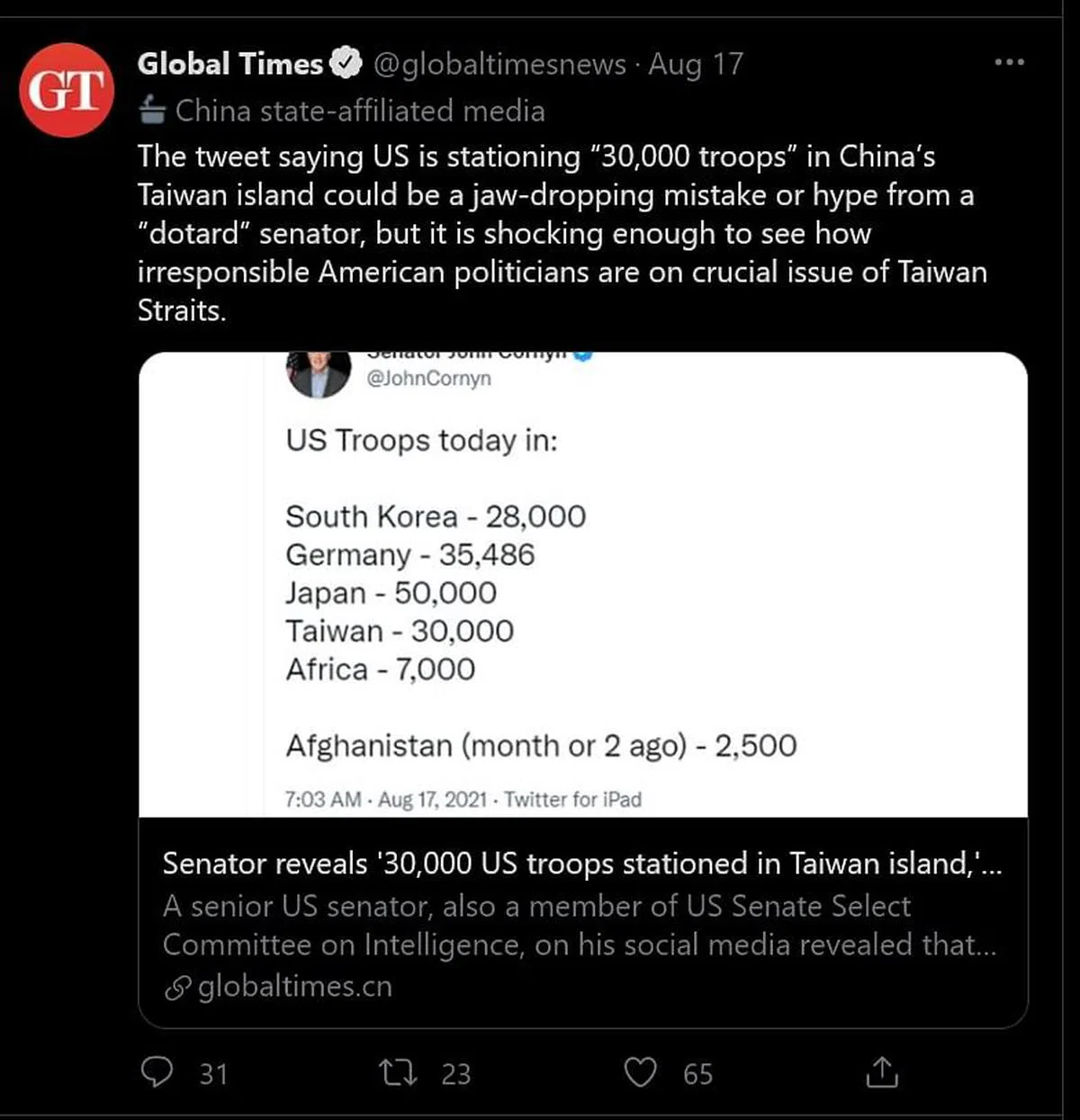Open the Global Times display name
This screenshot has width=1080, height=1120.
229,64
